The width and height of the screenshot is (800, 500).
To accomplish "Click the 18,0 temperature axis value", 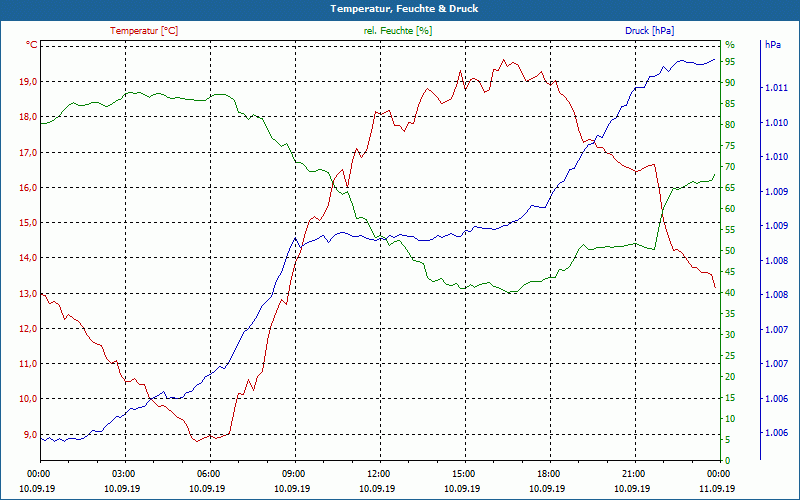I will click(x=28, y=117).
